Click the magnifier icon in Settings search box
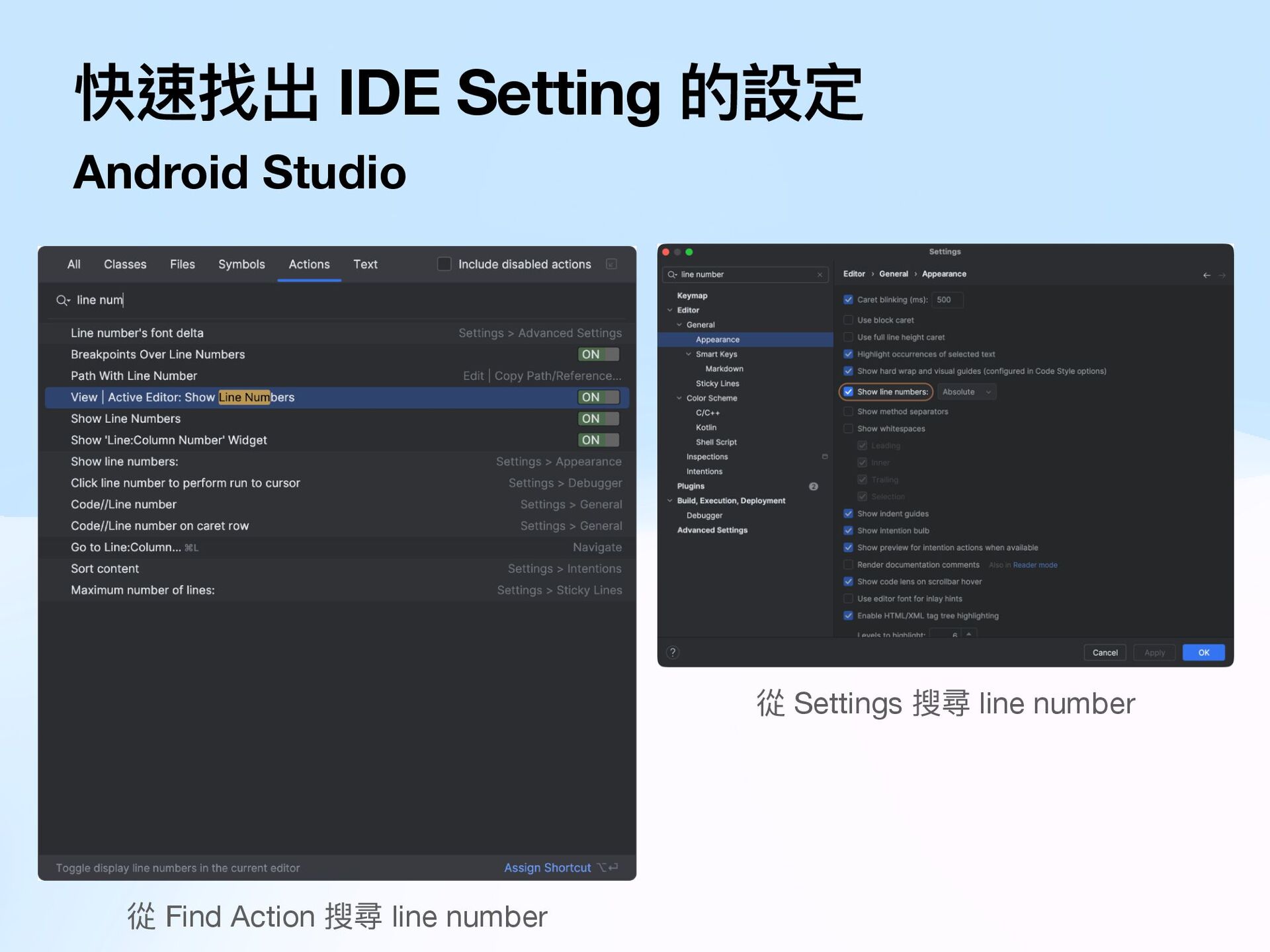This screenshot has width=1270, height=952. [x=673, y=274]
